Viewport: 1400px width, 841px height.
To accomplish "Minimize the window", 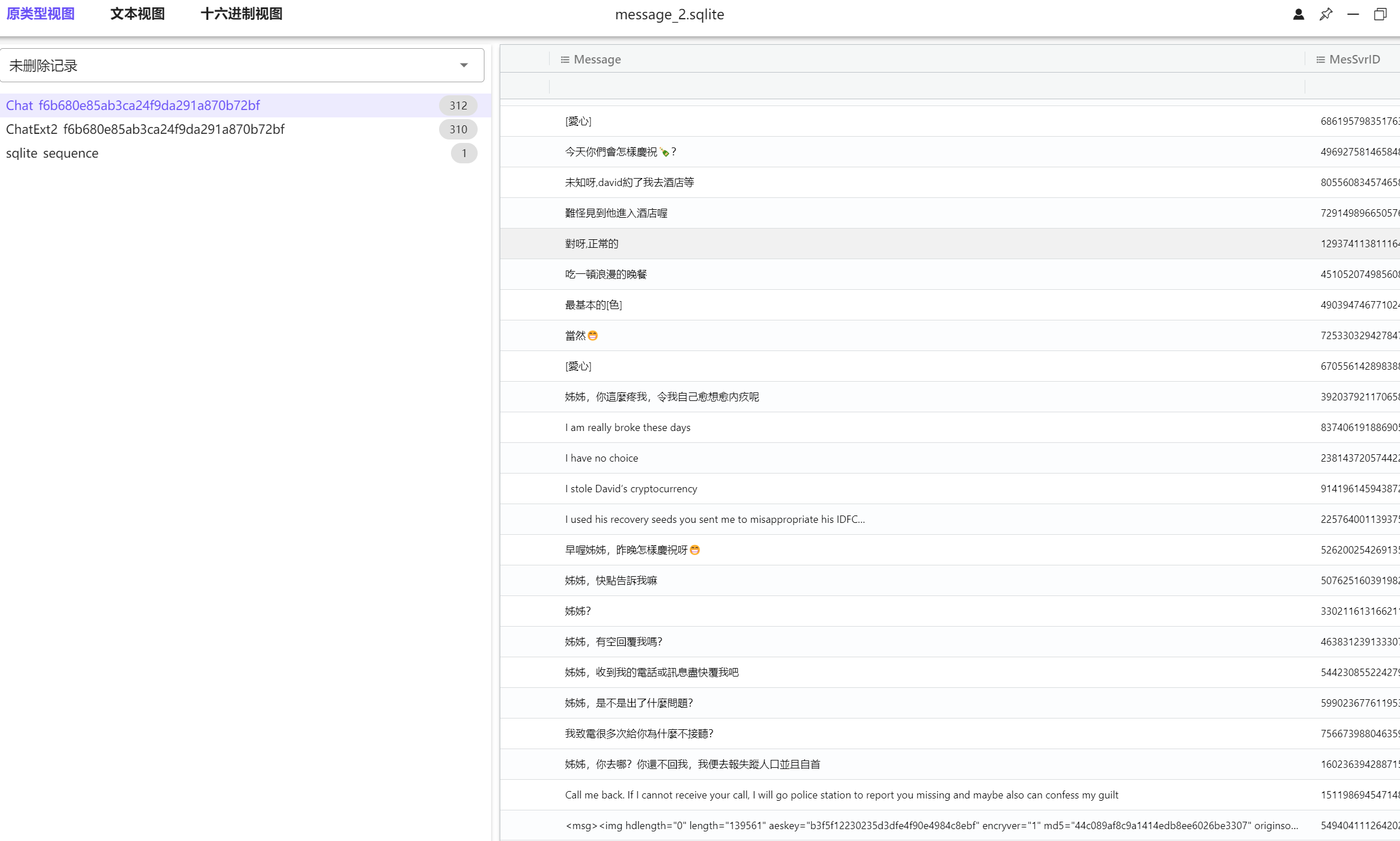I will point(1353,14).
